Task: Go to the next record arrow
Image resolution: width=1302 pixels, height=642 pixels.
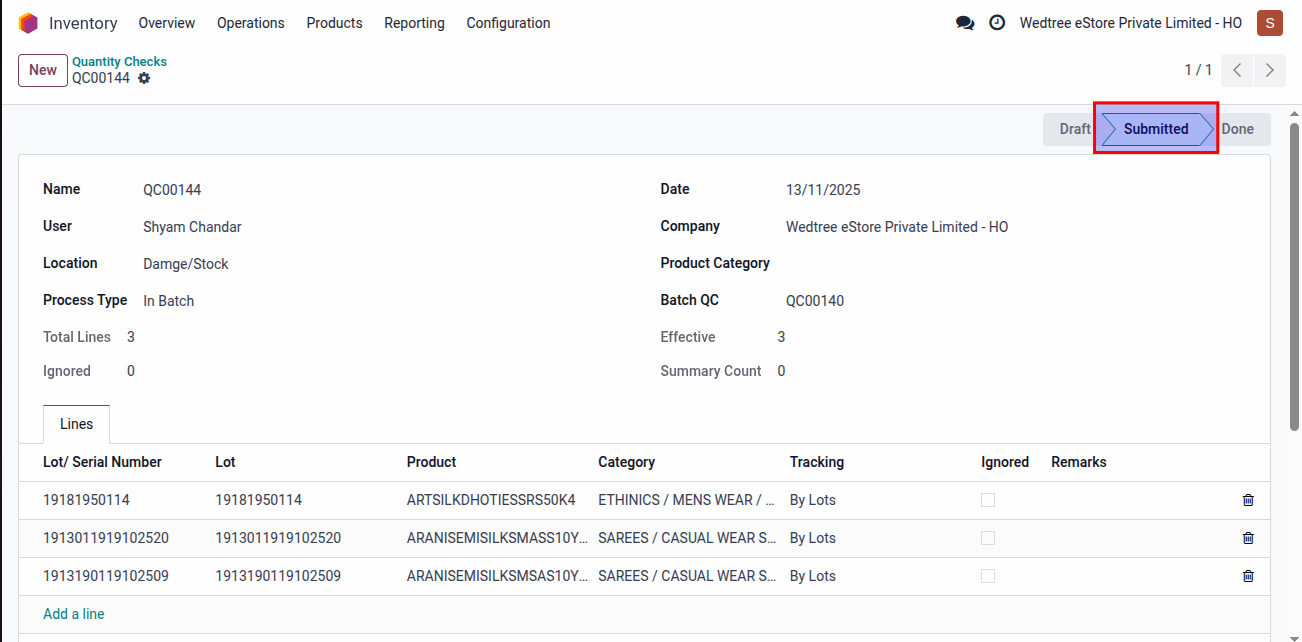Action: (x=1270, y=70)
